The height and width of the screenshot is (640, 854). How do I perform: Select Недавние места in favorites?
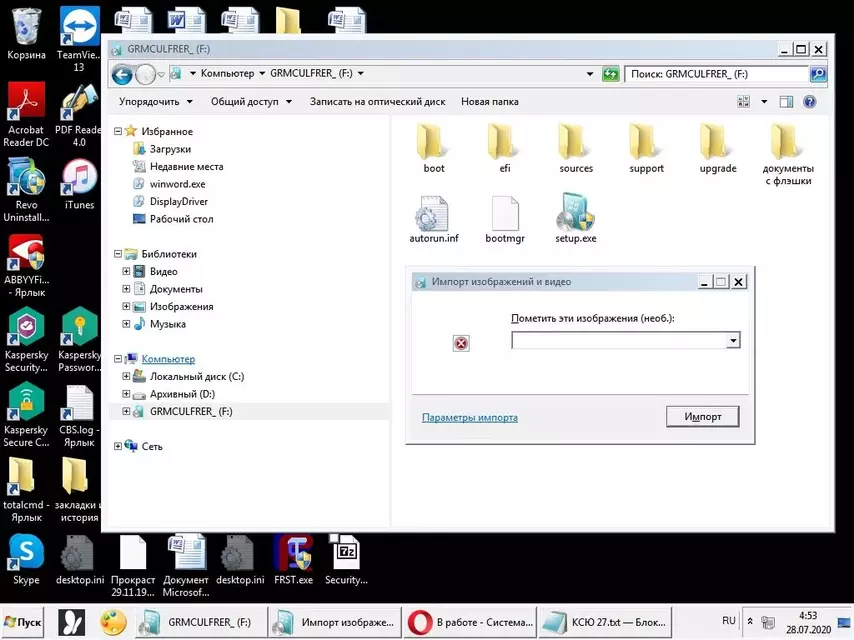click(178, 166)
